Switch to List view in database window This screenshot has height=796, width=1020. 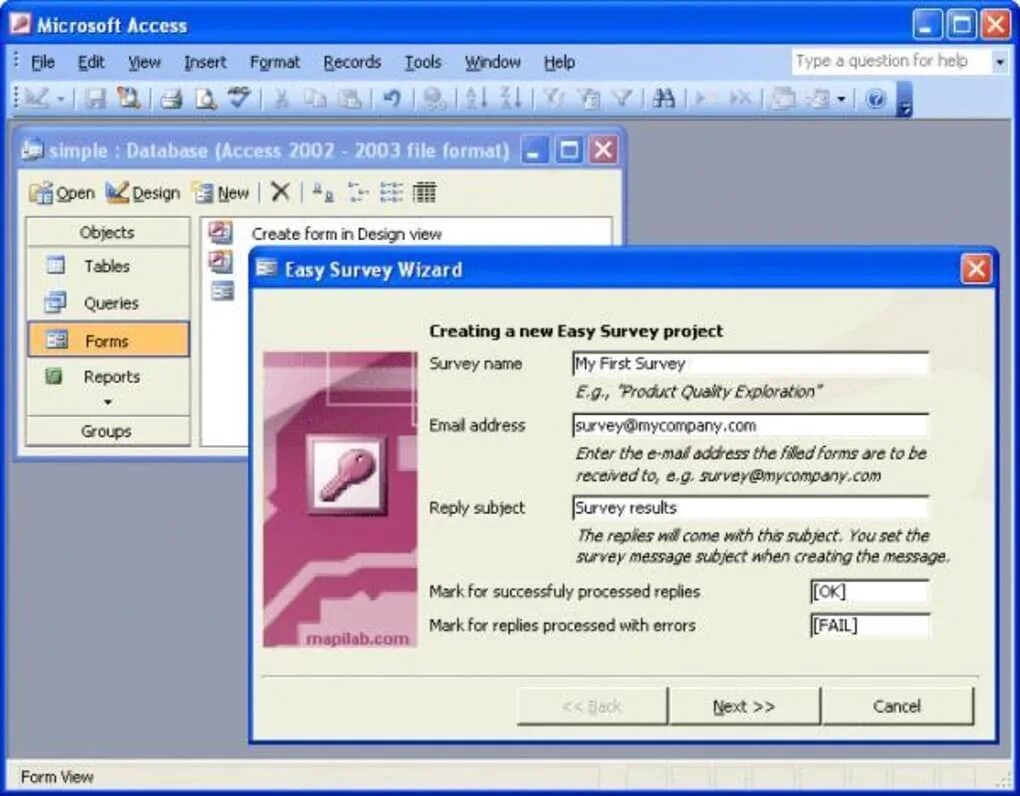tap(391, 192)
